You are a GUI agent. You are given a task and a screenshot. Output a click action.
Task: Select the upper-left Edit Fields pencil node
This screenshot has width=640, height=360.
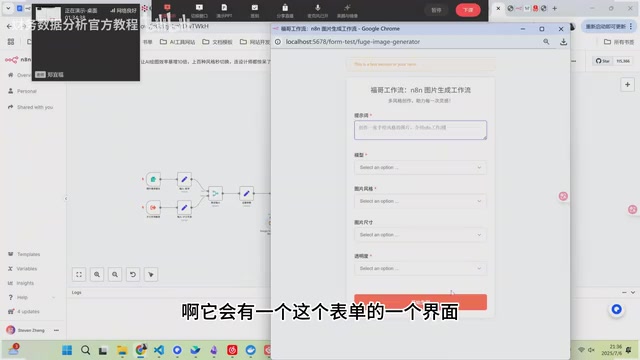[x=184, y=179]
